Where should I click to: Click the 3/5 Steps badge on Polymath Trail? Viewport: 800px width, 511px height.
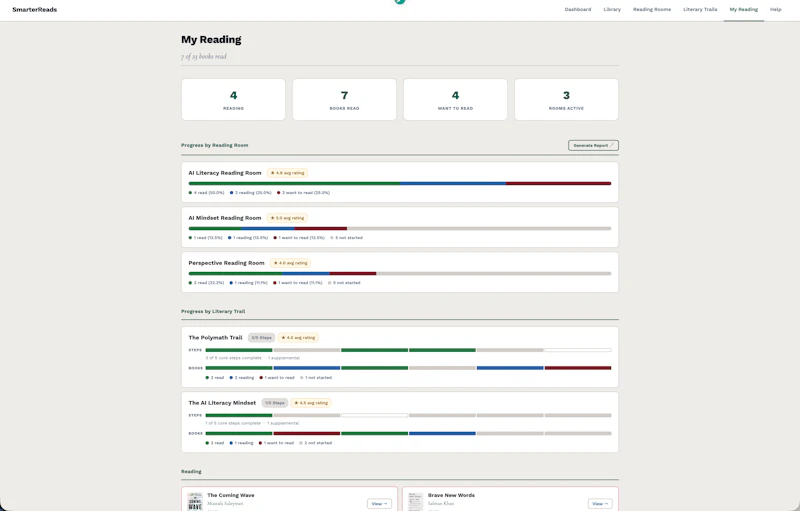pos(261,338)
